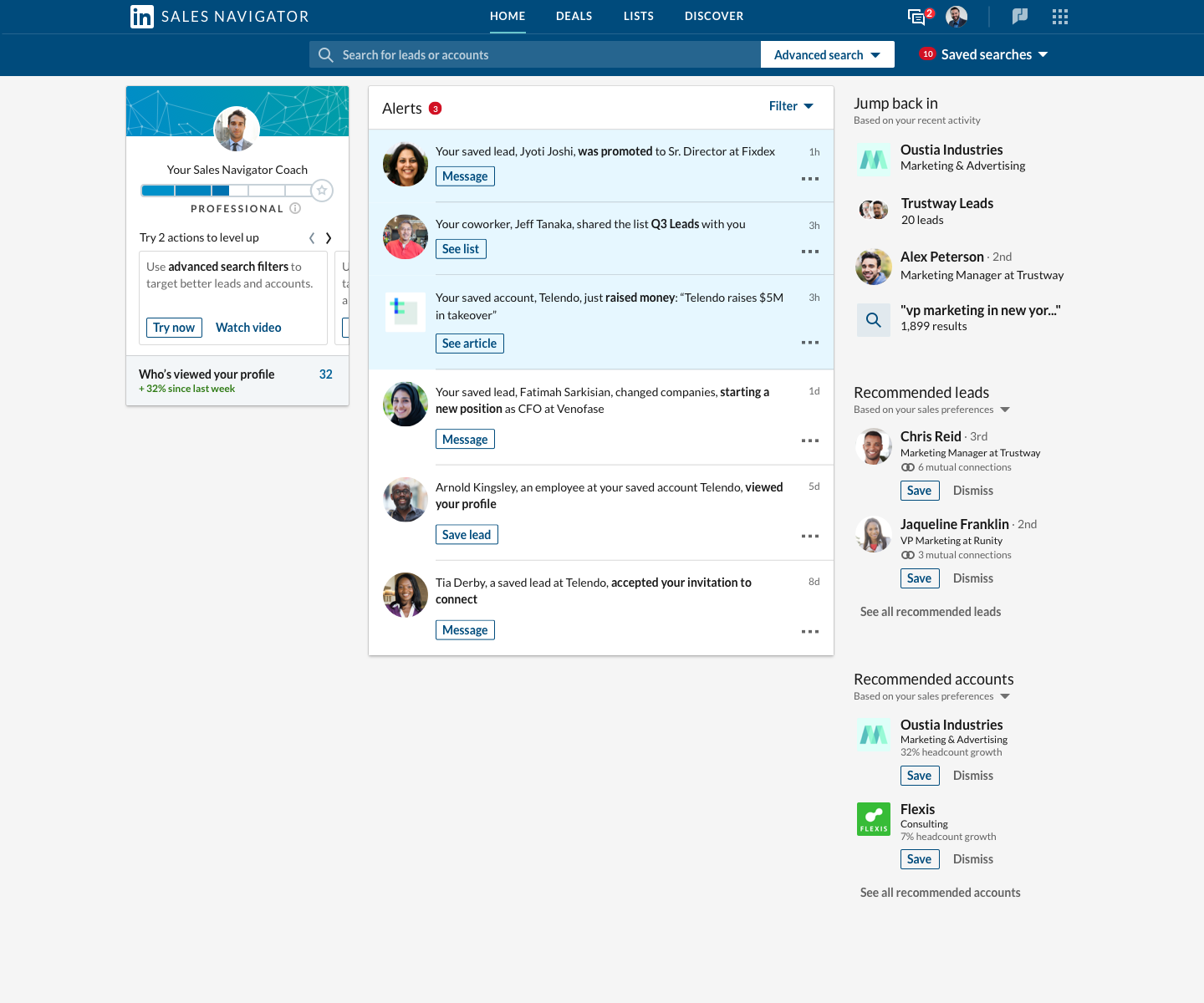Screen dimensions: 1204x1003
Task: Open the messages icon with 2 badge
Action: point(919,16)
